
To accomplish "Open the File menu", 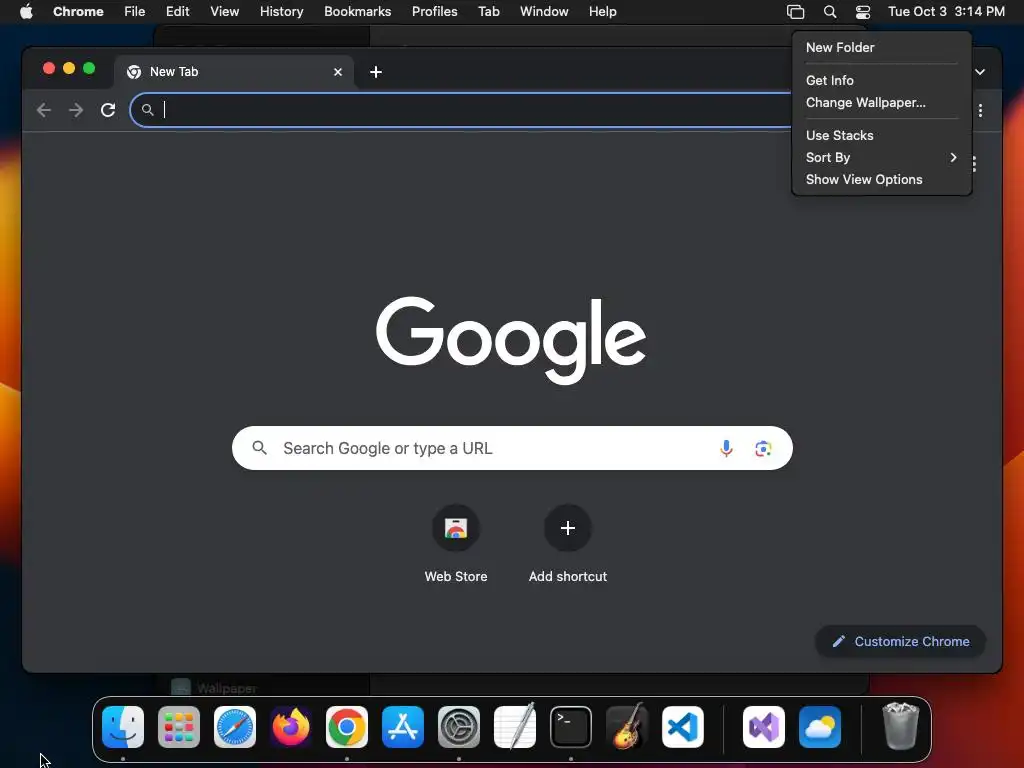I will [x=135, y=12].
